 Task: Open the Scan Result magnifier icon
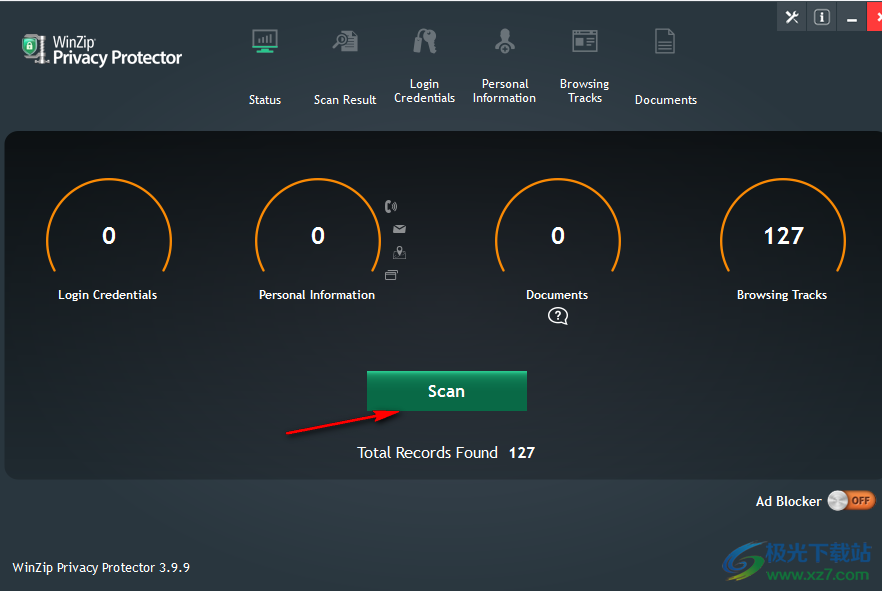point(345,42)
